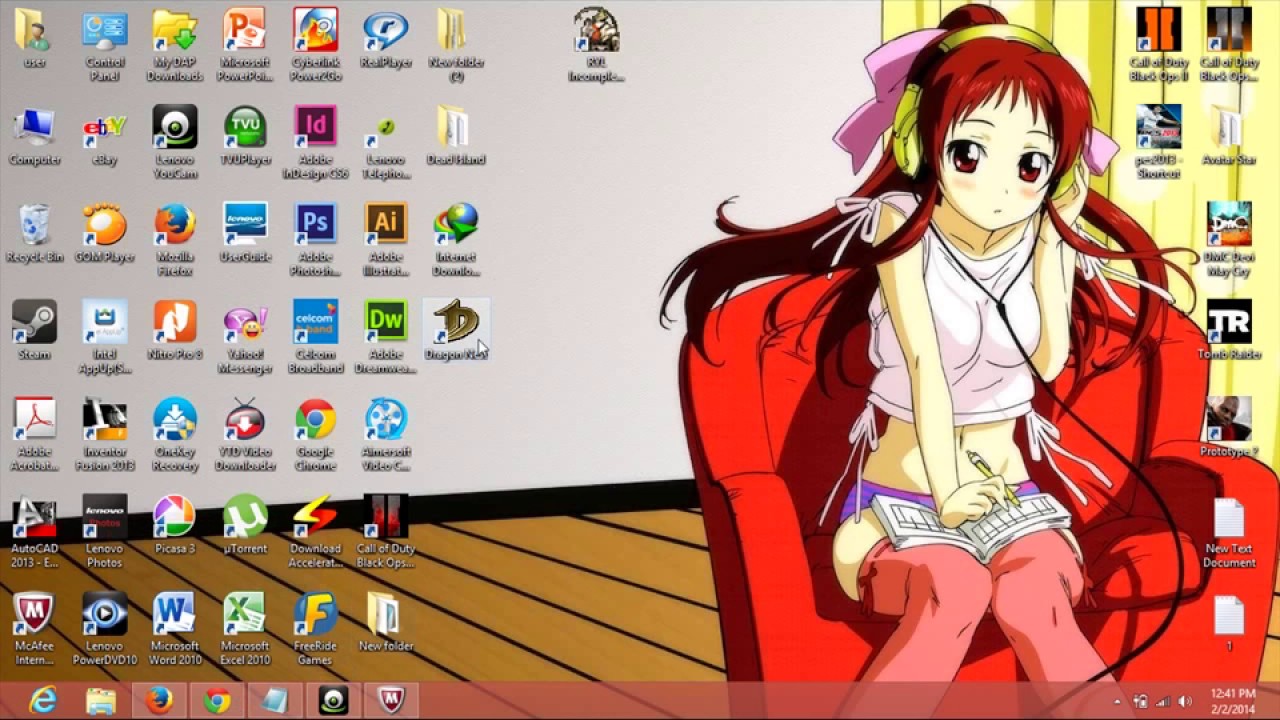Select the Dragon Nest desktop icon
This screenshot has height=720, width=1280.
(456, 331)
